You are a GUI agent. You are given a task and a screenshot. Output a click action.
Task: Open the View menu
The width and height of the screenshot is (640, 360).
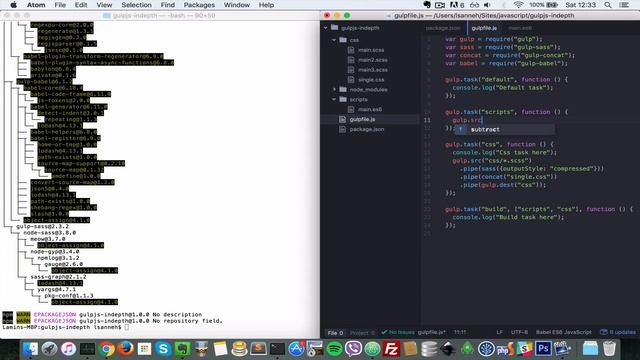click(x=104, y=5)
